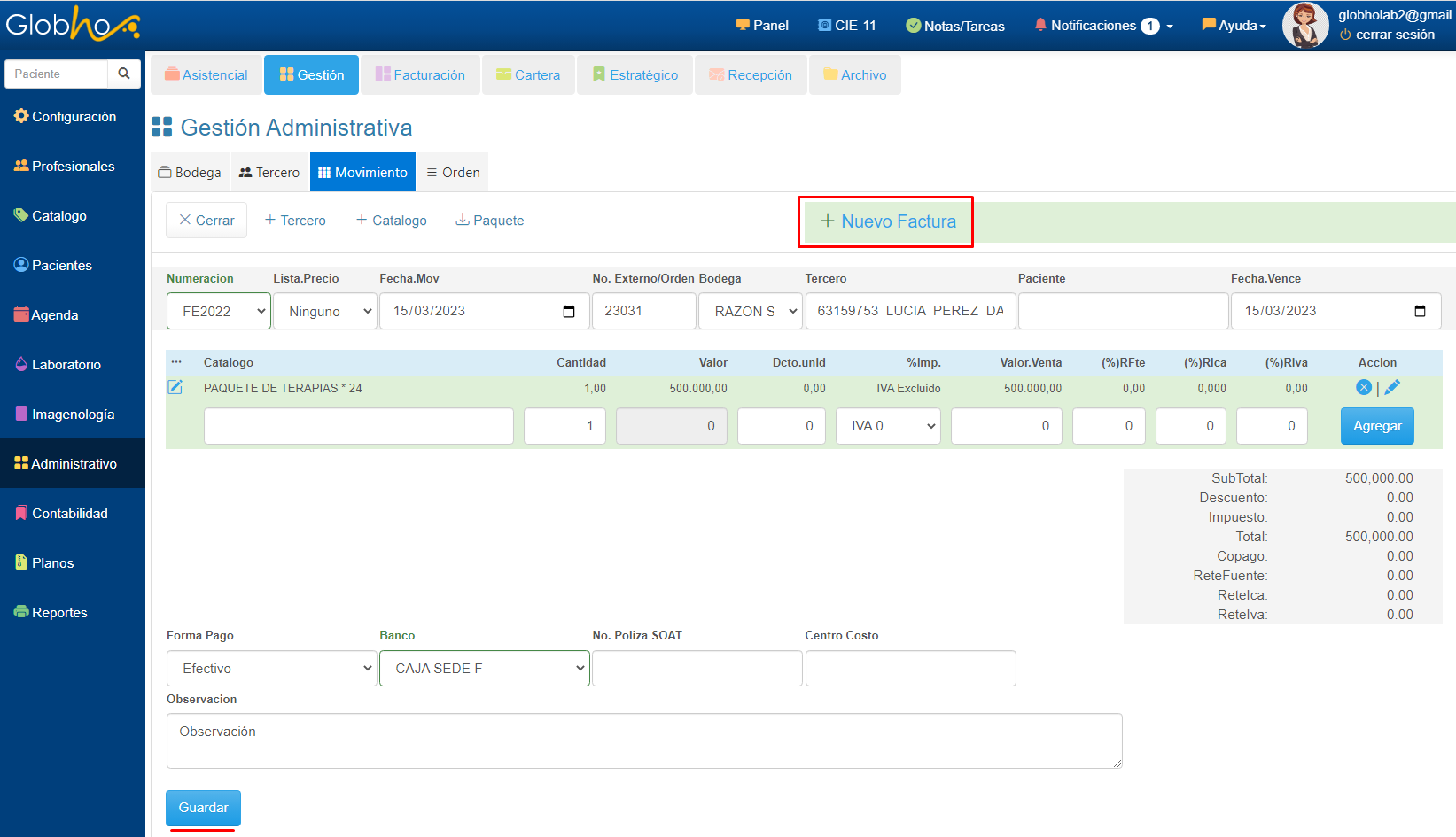
Task: Open calendar picker in Fecha.Vence field
Action: pyautogui.click(x=1420, y=312)
